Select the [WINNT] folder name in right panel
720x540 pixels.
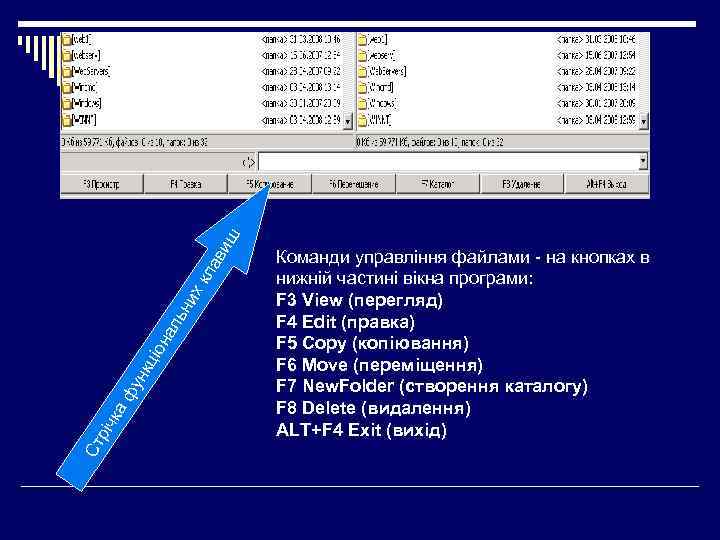[x=380, y=120]
